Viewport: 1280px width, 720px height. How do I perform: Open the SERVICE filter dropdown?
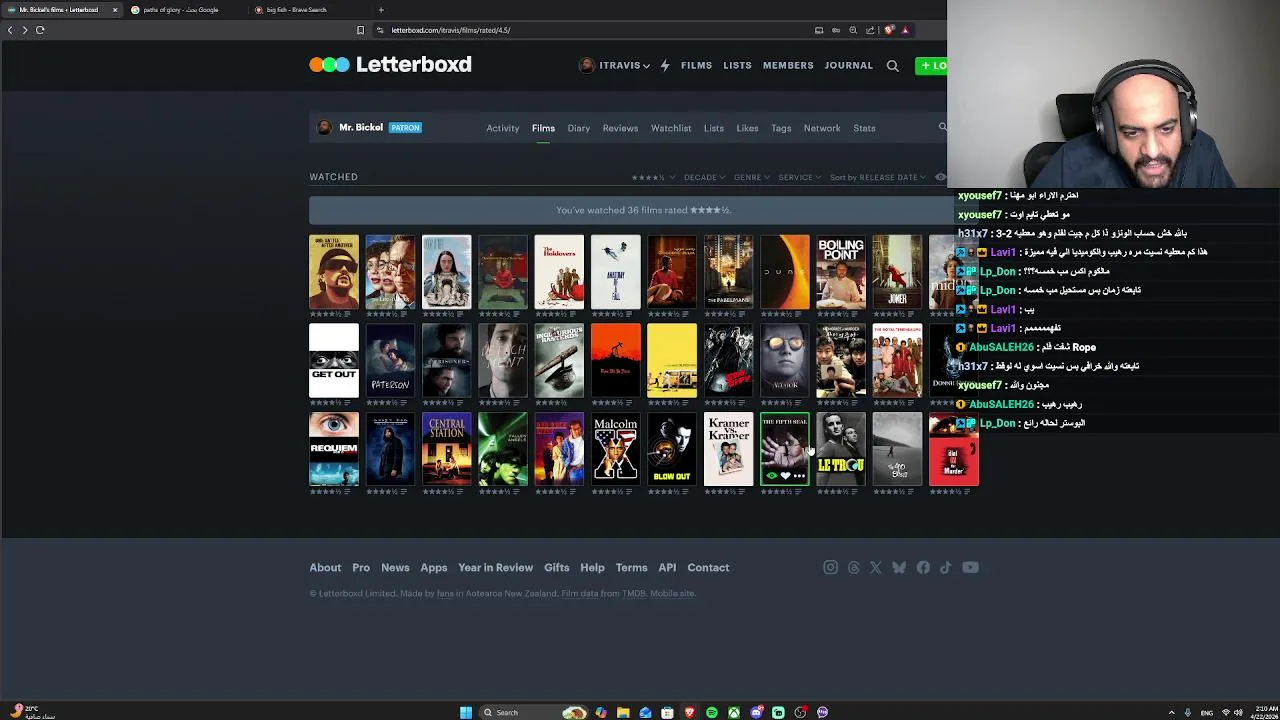click(x=800, y=177)
